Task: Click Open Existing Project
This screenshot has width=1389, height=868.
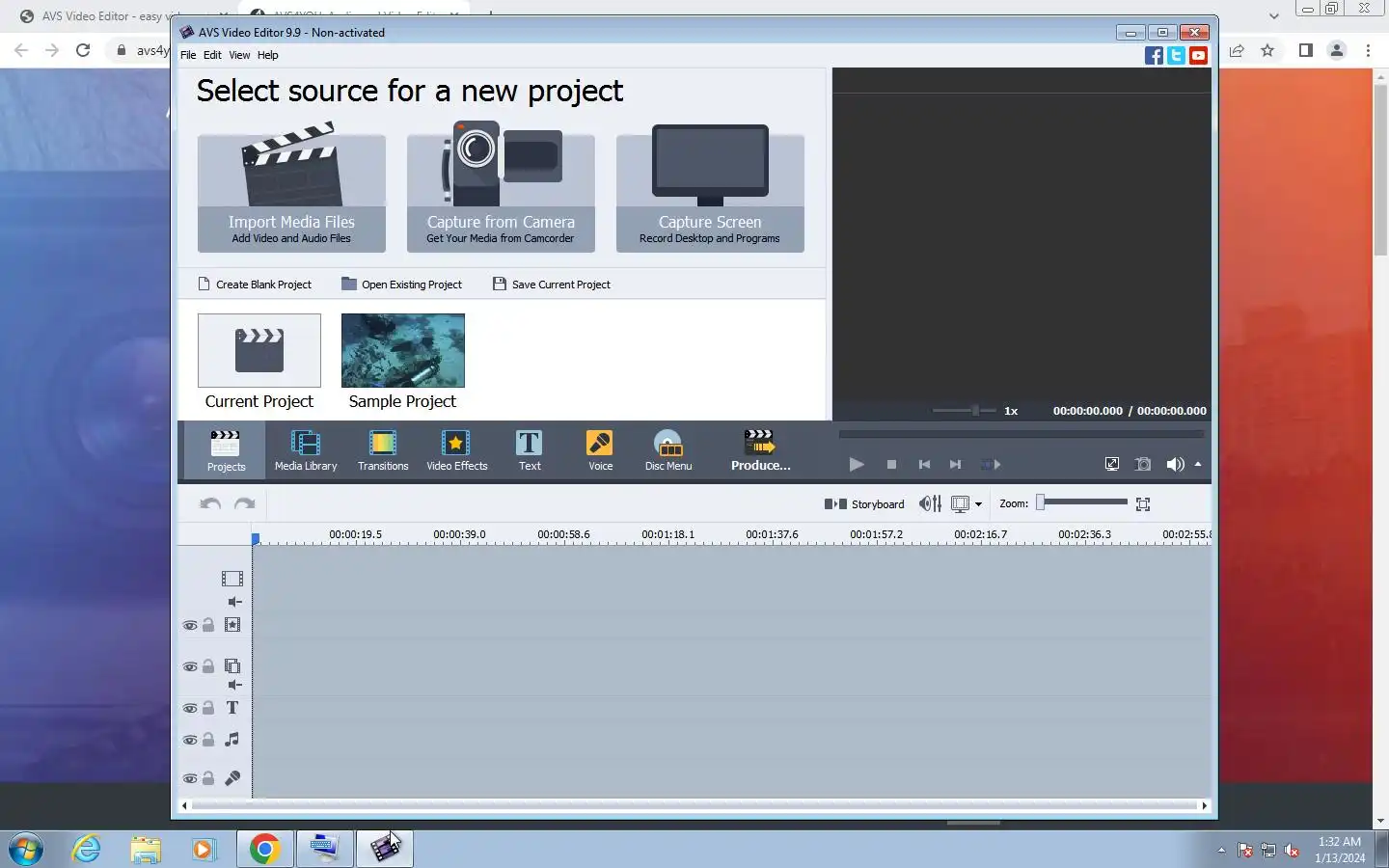Action: coord(401,285)
